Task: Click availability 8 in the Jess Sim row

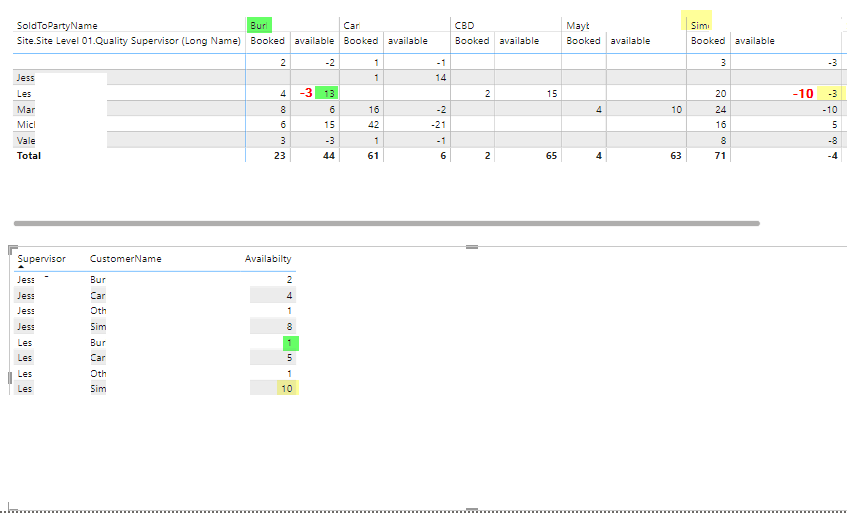Action: pos(290,326)
